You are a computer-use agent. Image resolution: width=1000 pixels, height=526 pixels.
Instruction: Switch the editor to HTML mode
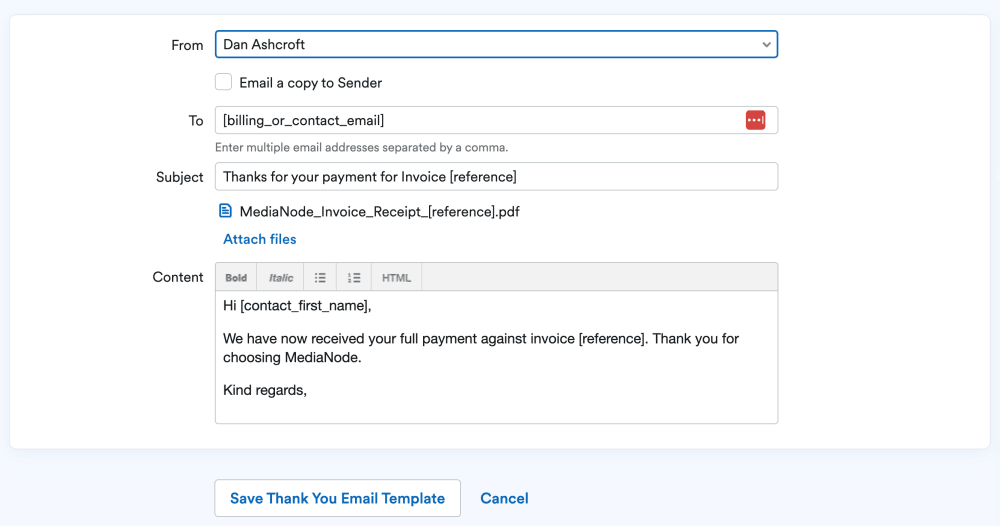click(x=396, y=278)
